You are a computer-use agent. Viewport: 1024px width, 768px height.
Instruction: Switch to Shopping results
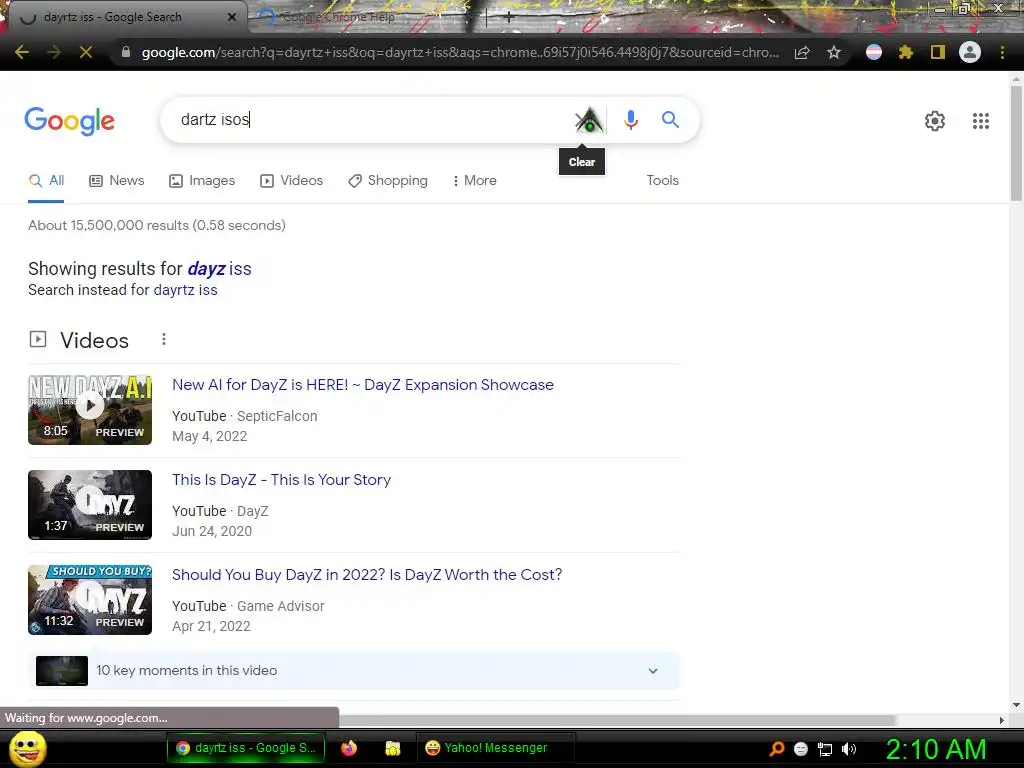coord(388,181)
